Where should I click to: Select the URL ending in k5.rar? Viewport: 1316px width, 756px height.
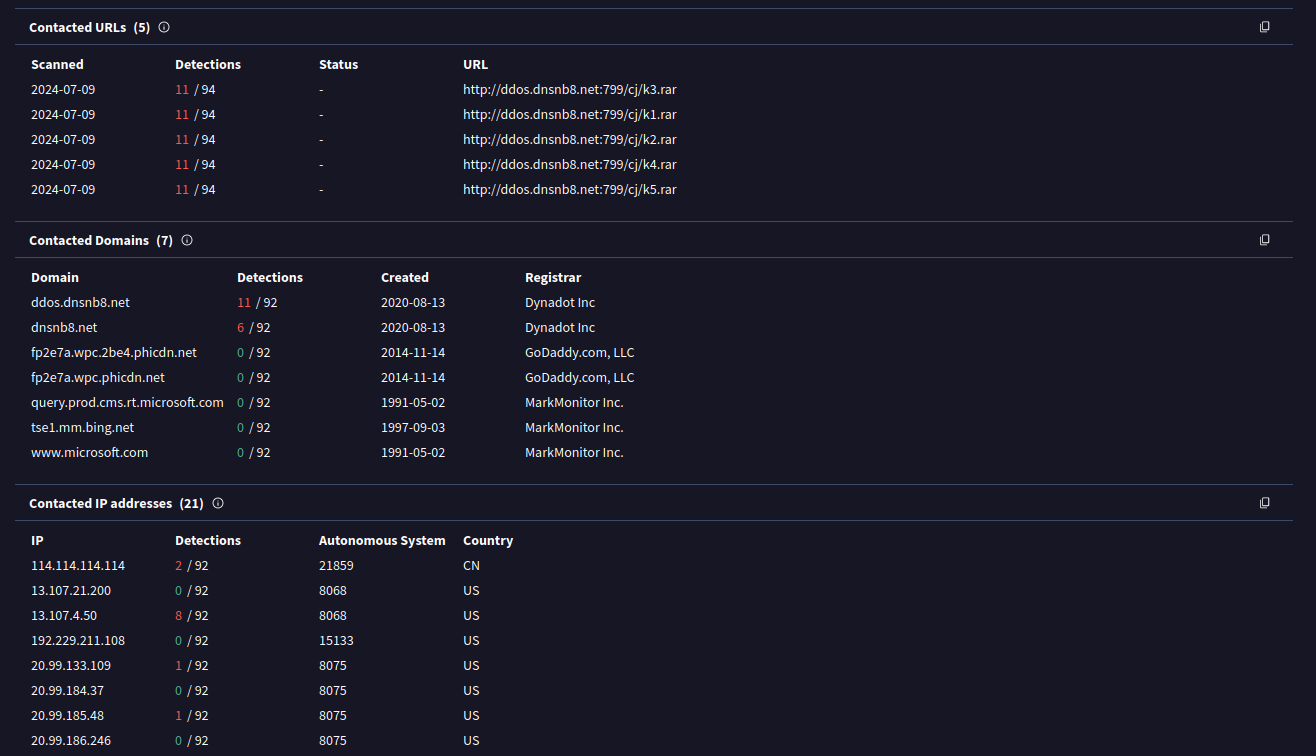[x=569, y=190]
